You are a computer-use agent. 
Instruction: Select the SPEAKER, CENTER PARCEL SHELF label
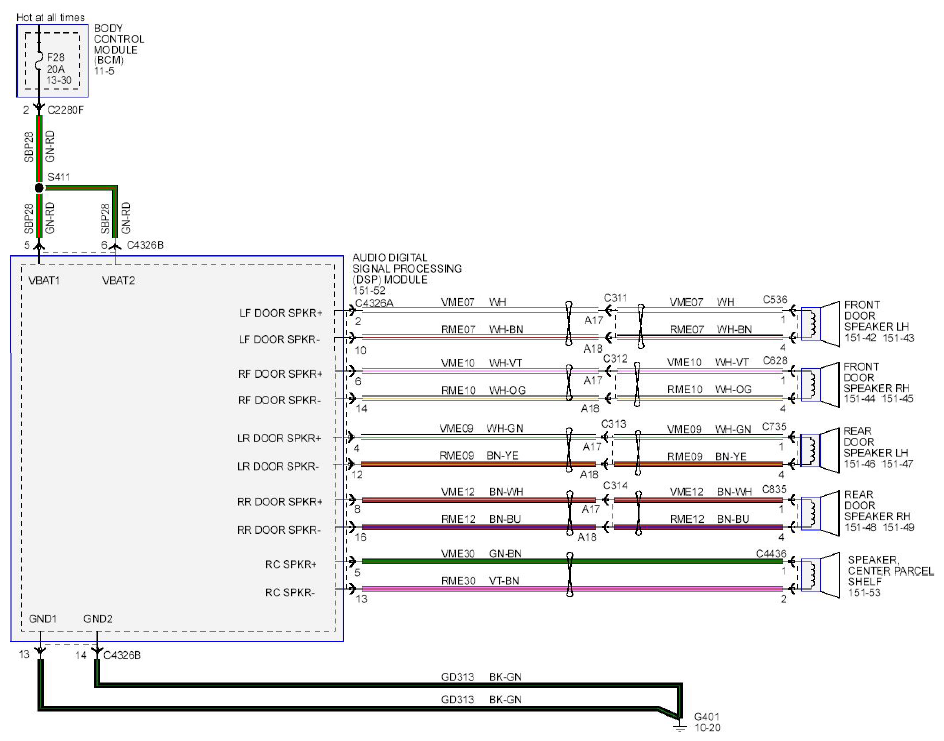pyautogui.click(x=891, y=571)
